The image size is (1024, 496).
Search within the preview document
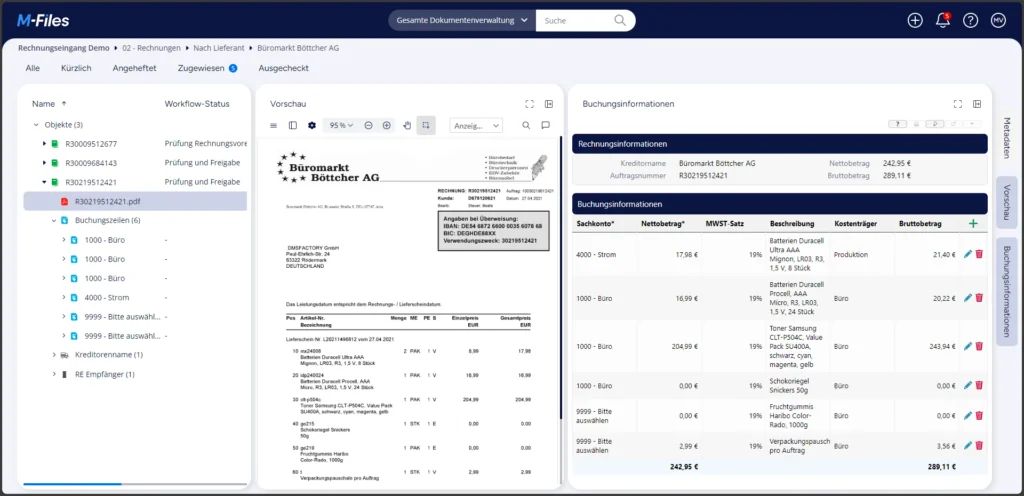click(x=526, y=125)
